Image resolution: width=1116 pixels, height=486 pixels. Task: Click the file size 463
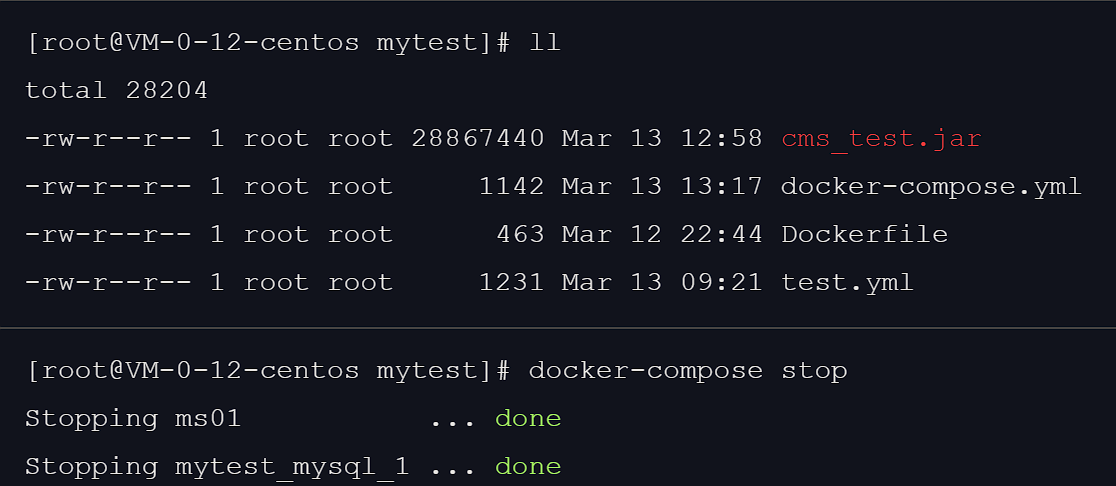(520, 234)
